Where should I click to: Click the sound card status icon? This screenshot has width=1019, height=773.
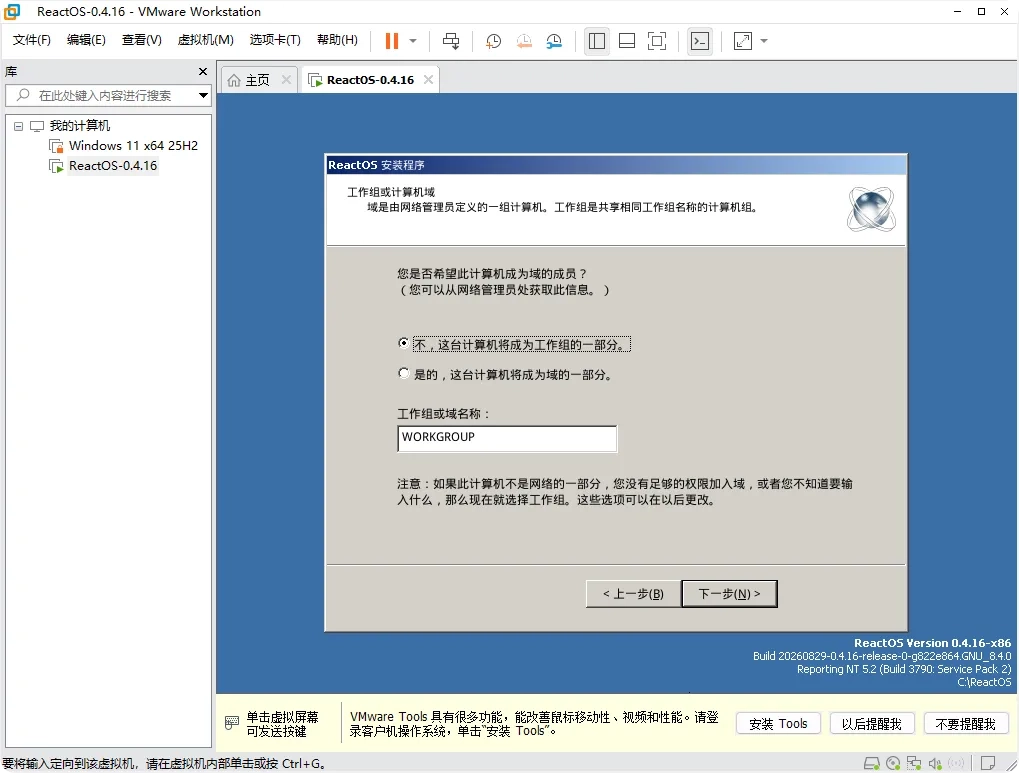coord(935,763)
